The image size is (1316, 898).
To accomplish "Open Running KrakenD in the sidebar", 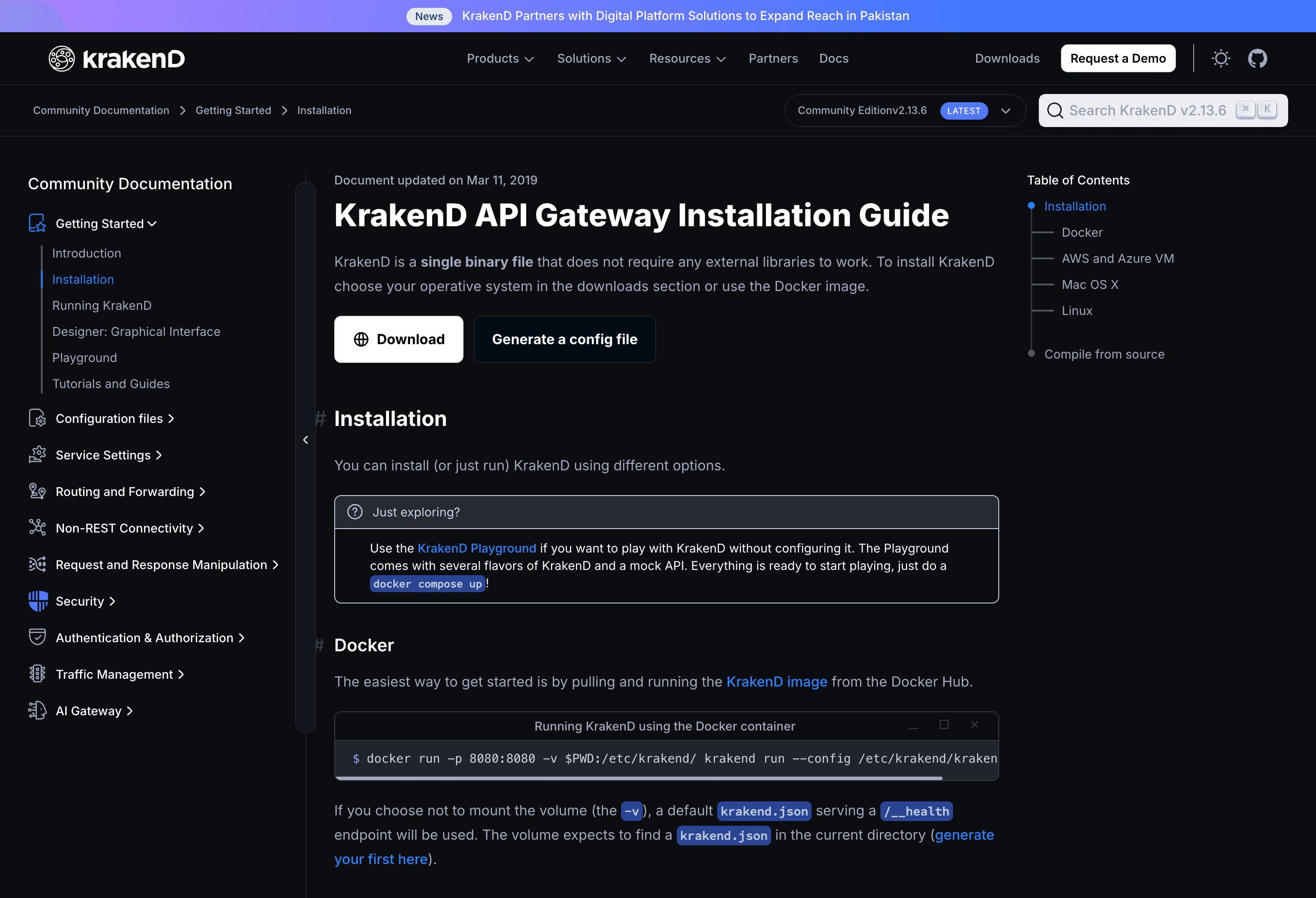I will tap(102, 305).
